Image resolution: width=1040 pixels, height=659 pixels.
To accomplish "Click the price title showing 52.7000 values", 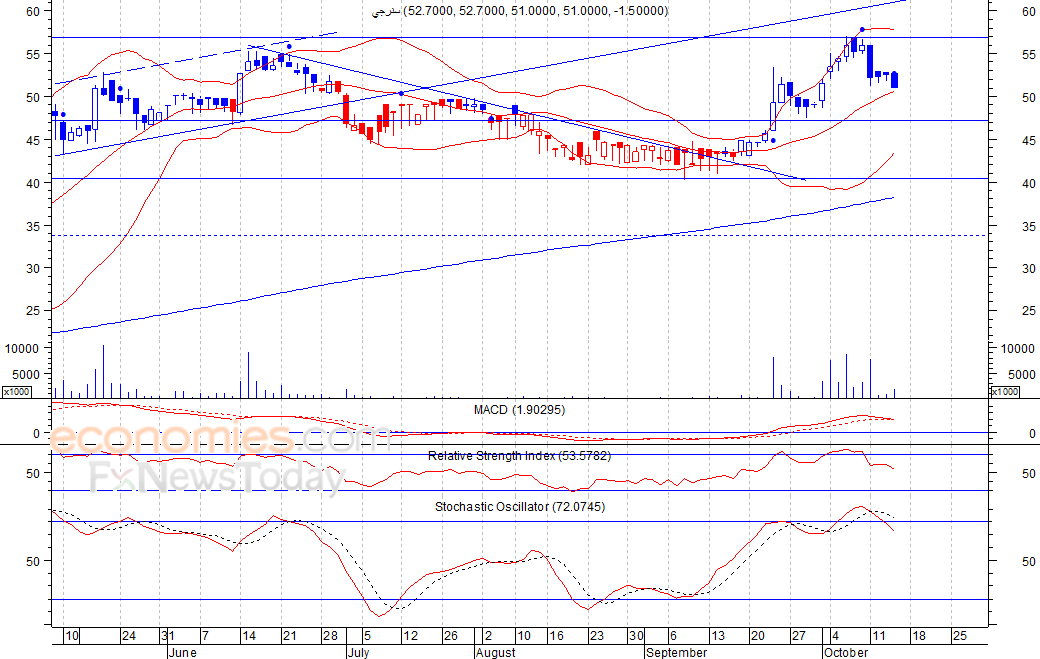I will point(519,11).
